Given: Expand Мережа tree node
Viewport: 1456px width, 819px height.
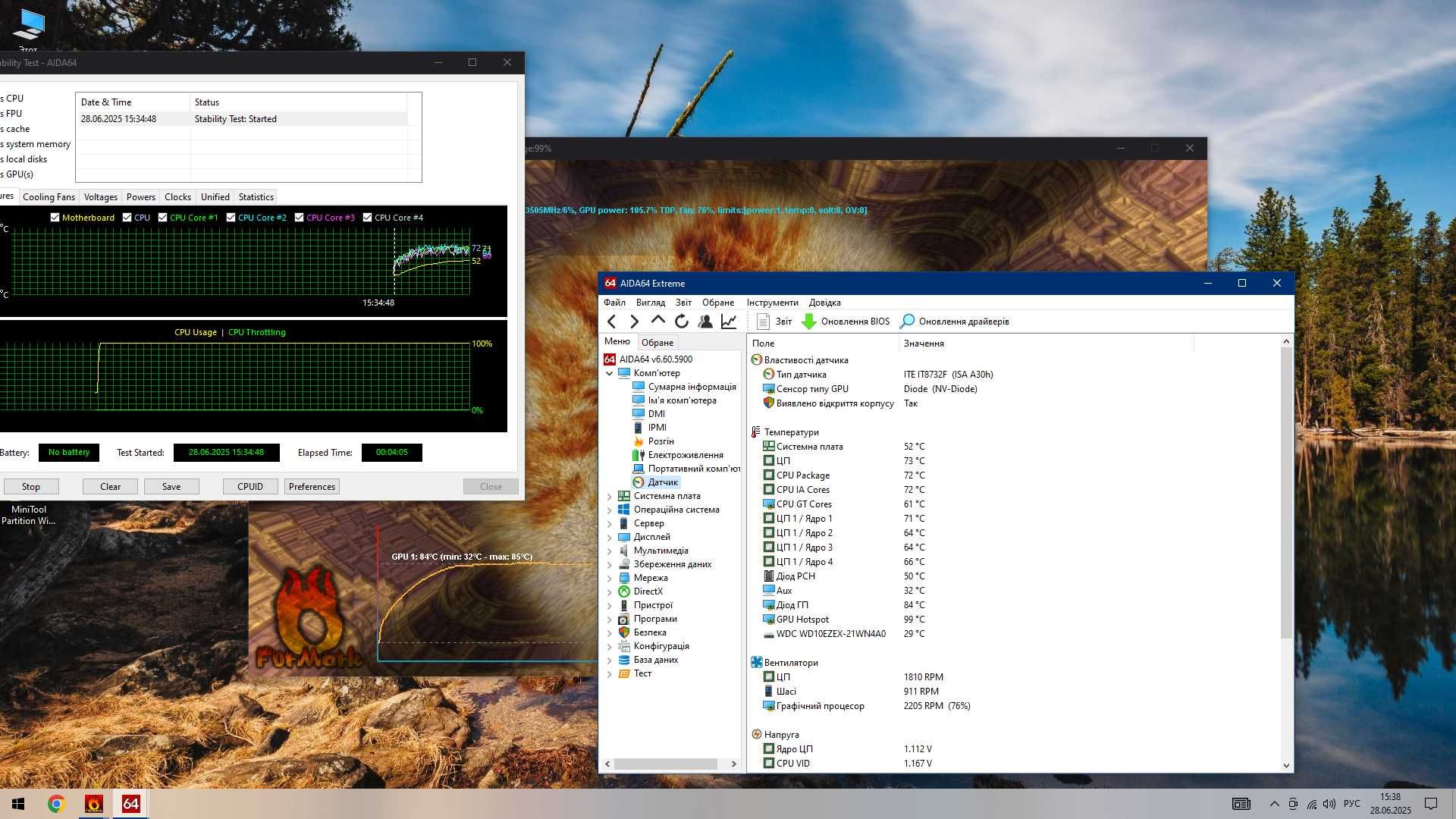Looking at the screenshot, I should 609,578.
